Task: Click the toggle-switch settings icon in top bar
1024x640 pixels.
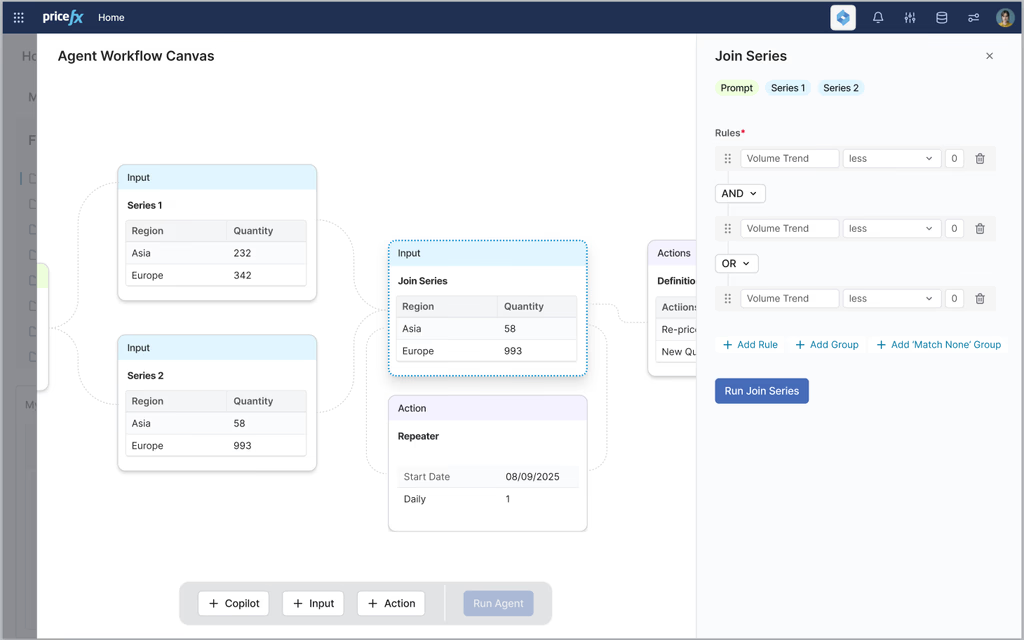Action: click(x=973, y=17)
